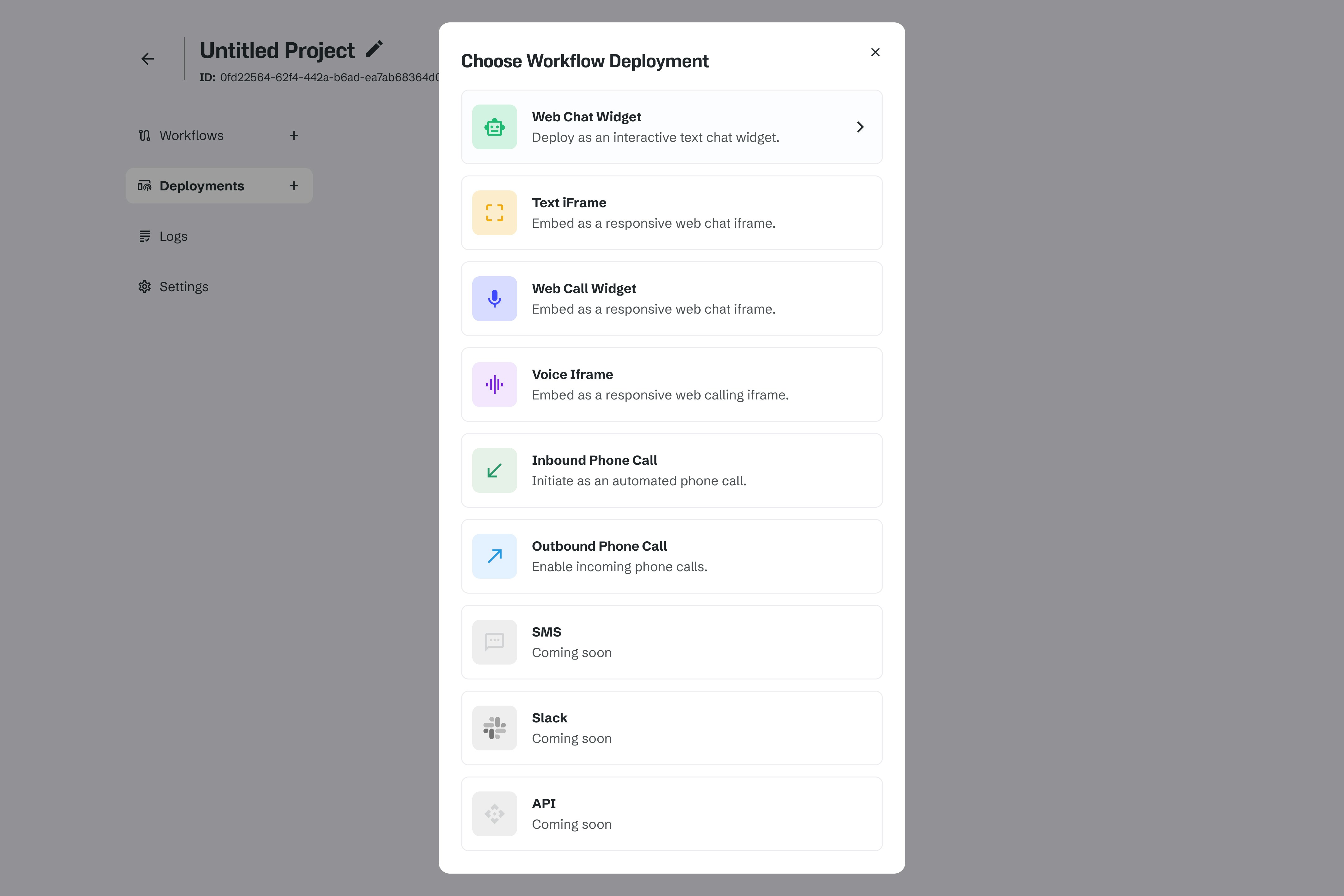Select Deployments sidebar item

tap(202, 186)
